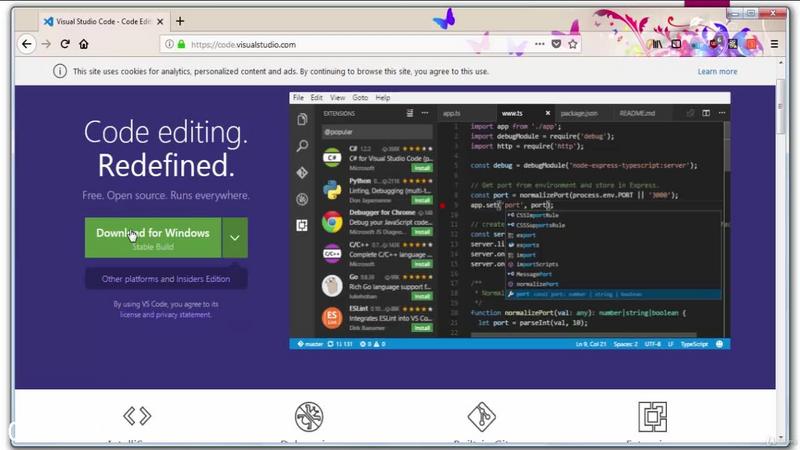The image size is (800, 450).
Task: Open the page actions three-dot menu
Action: [539, 44]
